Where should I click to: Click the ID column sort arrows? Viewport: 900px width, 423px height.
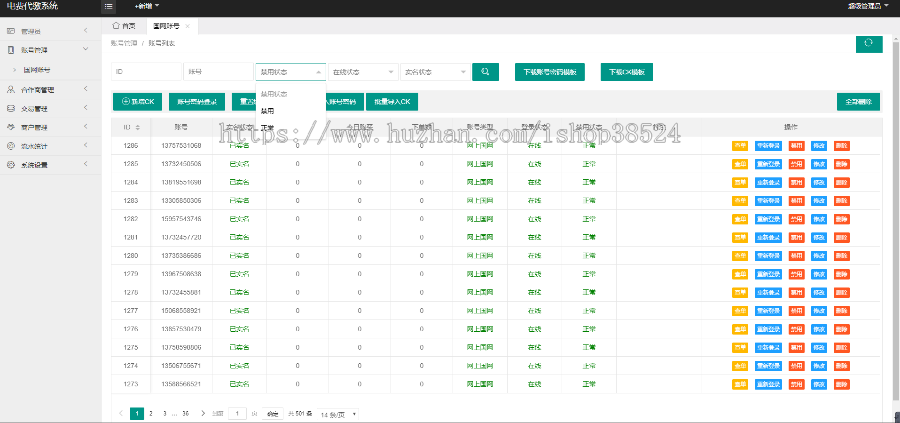pyautogui.click(x=137, y=127)
